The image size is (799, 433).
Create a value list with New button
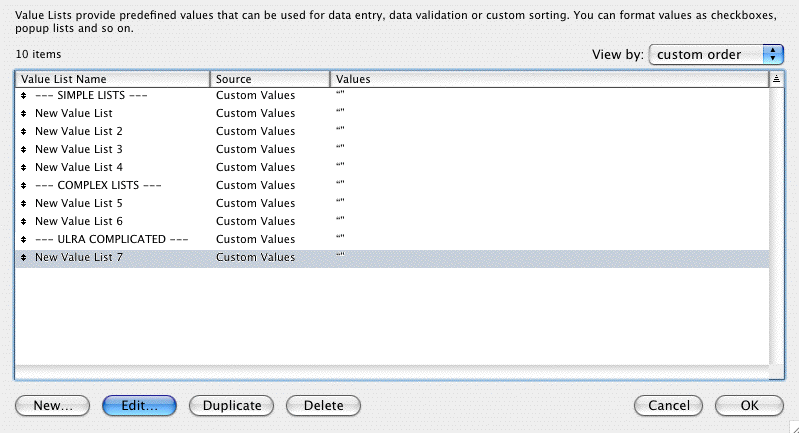(x=52, y=405)
